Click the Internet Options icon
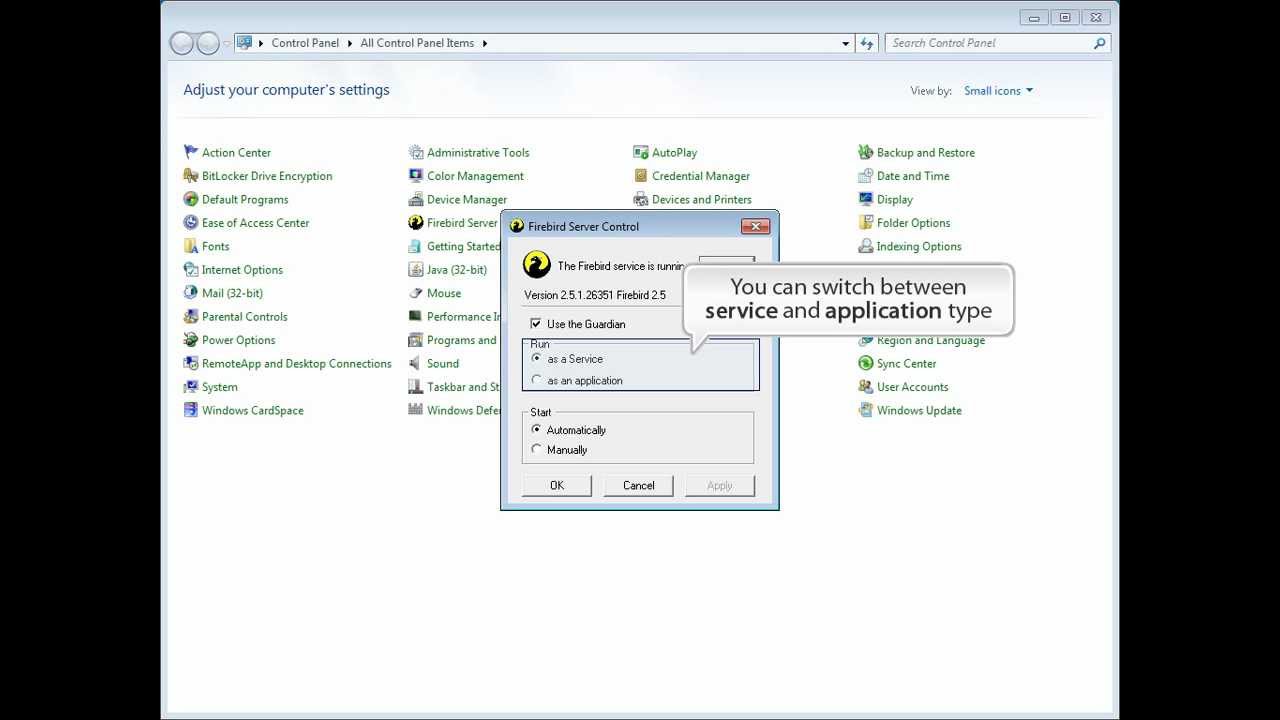1280x720 pixels. point(191,270)
